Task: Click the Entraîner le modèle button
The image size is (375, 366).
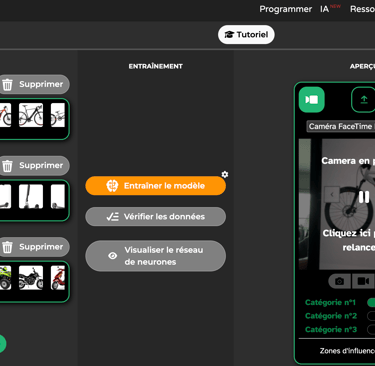Action: coord(155,186)
